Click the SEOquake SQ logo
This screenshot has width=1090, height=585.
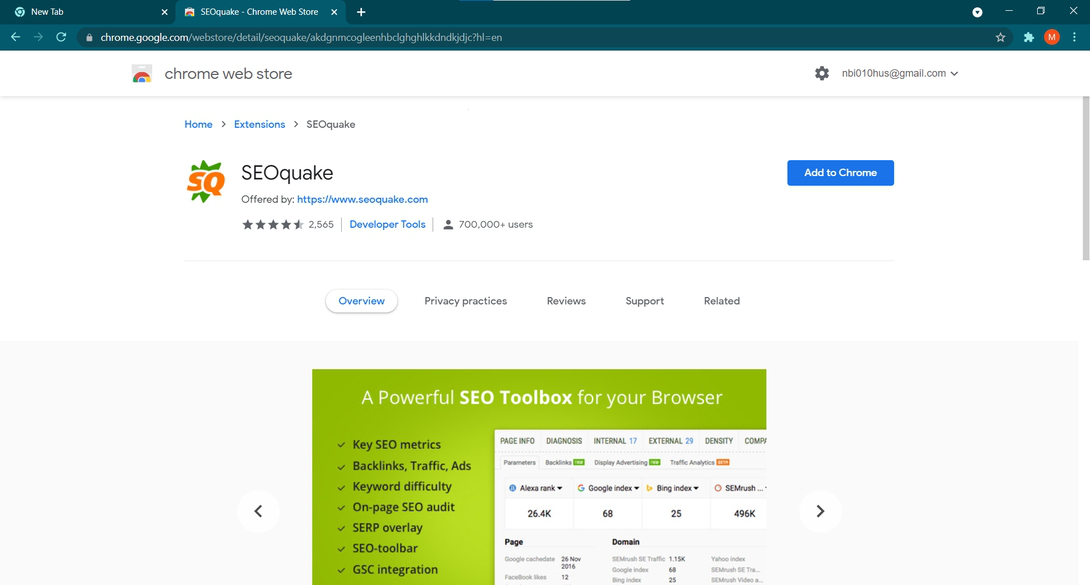[206, 181]
